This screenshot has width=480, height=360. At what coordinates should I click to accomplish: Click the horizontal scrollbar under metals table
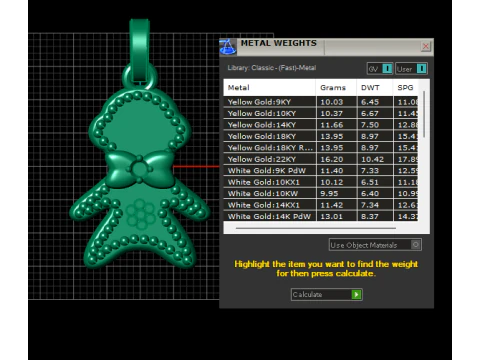click(316, 228)
